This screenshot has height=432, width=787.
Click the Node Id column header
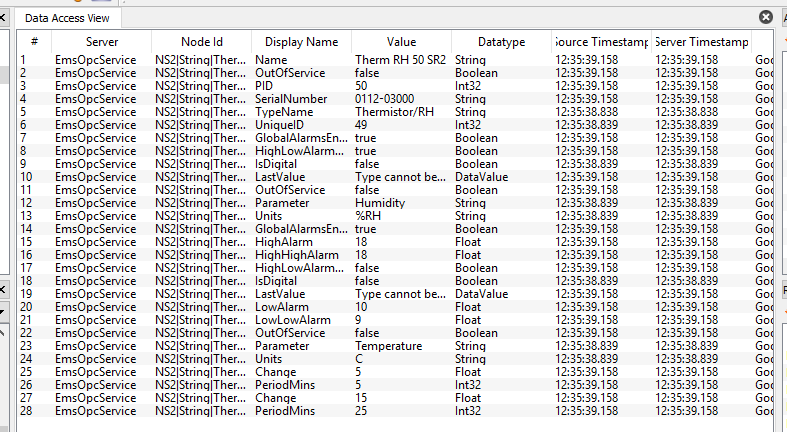[x=202, y=42]
